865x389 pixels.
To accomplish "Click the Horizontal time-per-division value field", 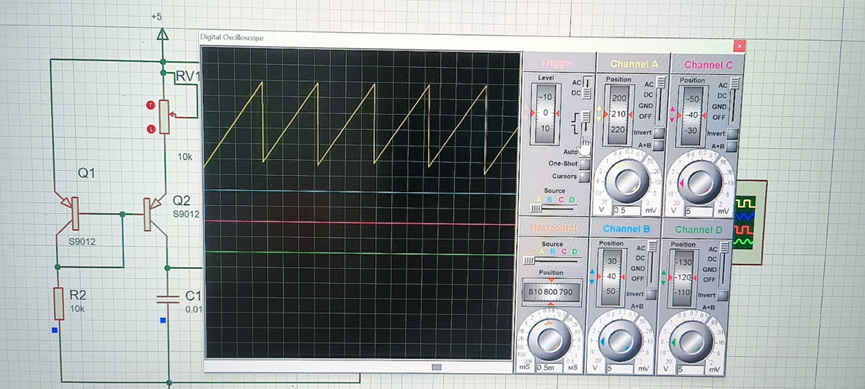I will (549, 367).
